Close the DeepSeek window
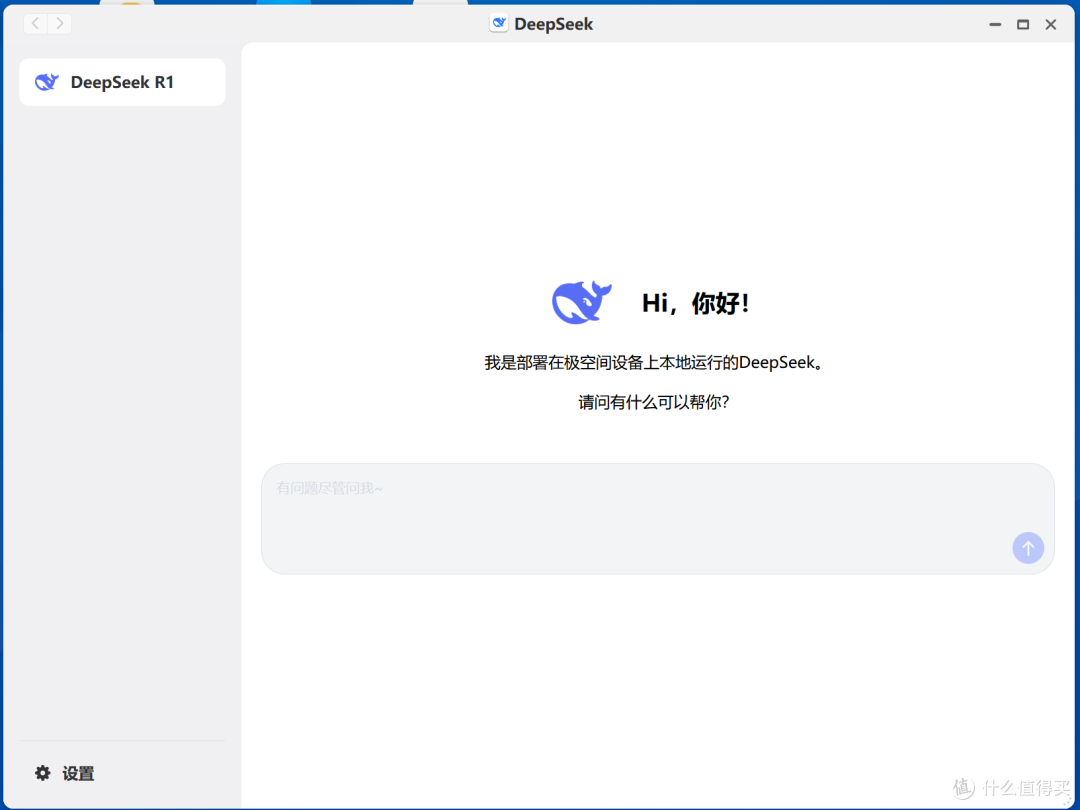This screenshot has height=810, width=1080. coord(1050,24)
